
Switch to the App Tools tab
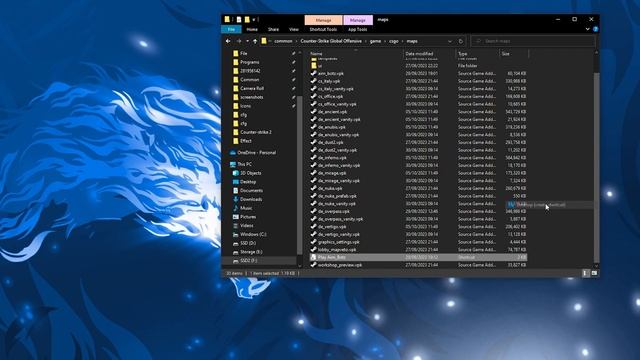coord(358,29)
